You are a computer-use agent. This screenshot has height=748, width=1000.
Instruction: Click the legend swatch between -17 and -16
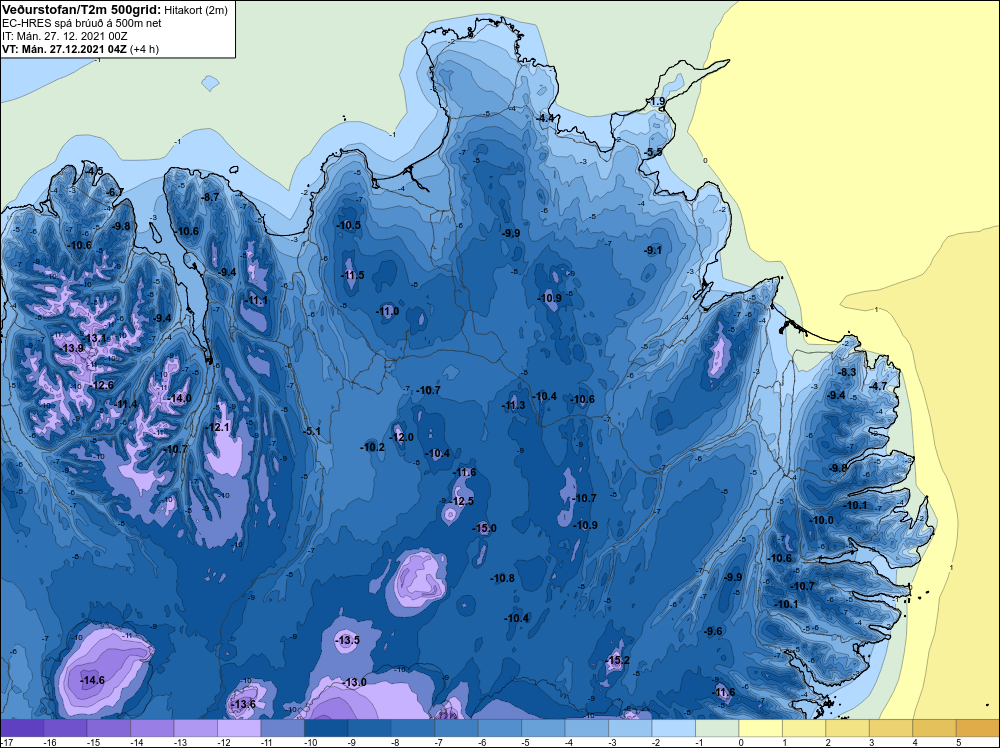pos(22,728)
